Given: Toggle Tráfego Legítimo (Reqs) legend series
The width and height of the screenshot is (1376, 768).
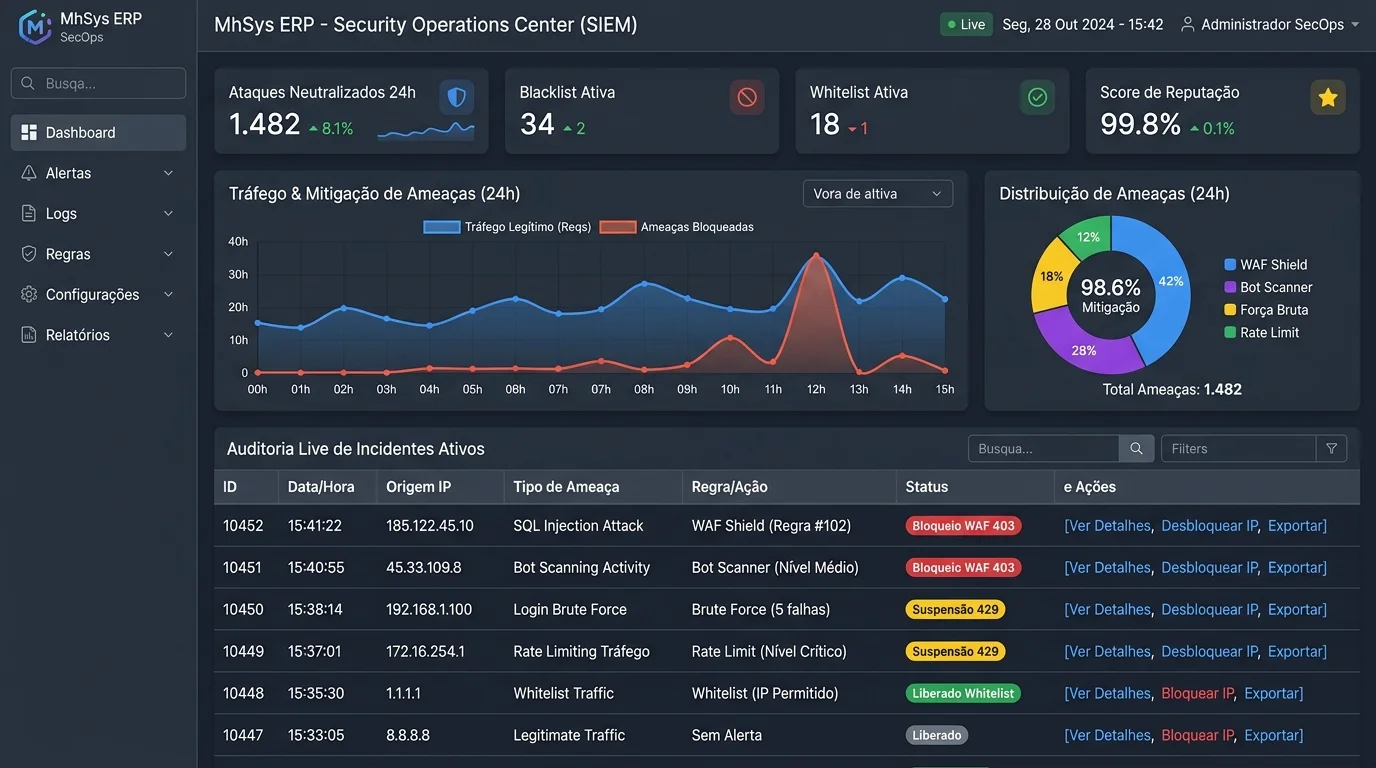Looking at the screenshot, I should pos(509,227).
